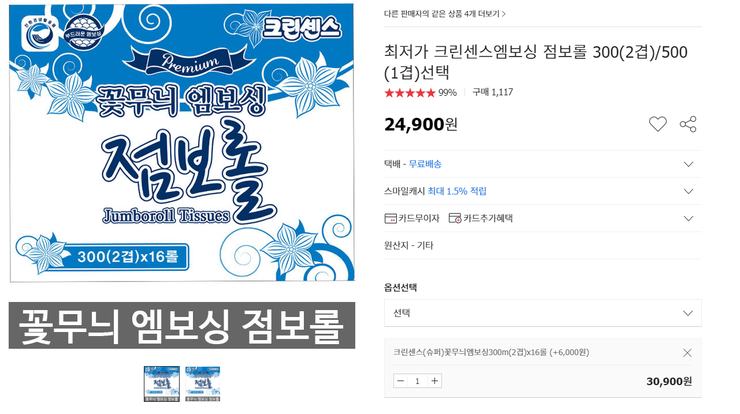Increase quantity with plus button
The width and height of the screenshot is (740, 414).
tap(434, 381)
